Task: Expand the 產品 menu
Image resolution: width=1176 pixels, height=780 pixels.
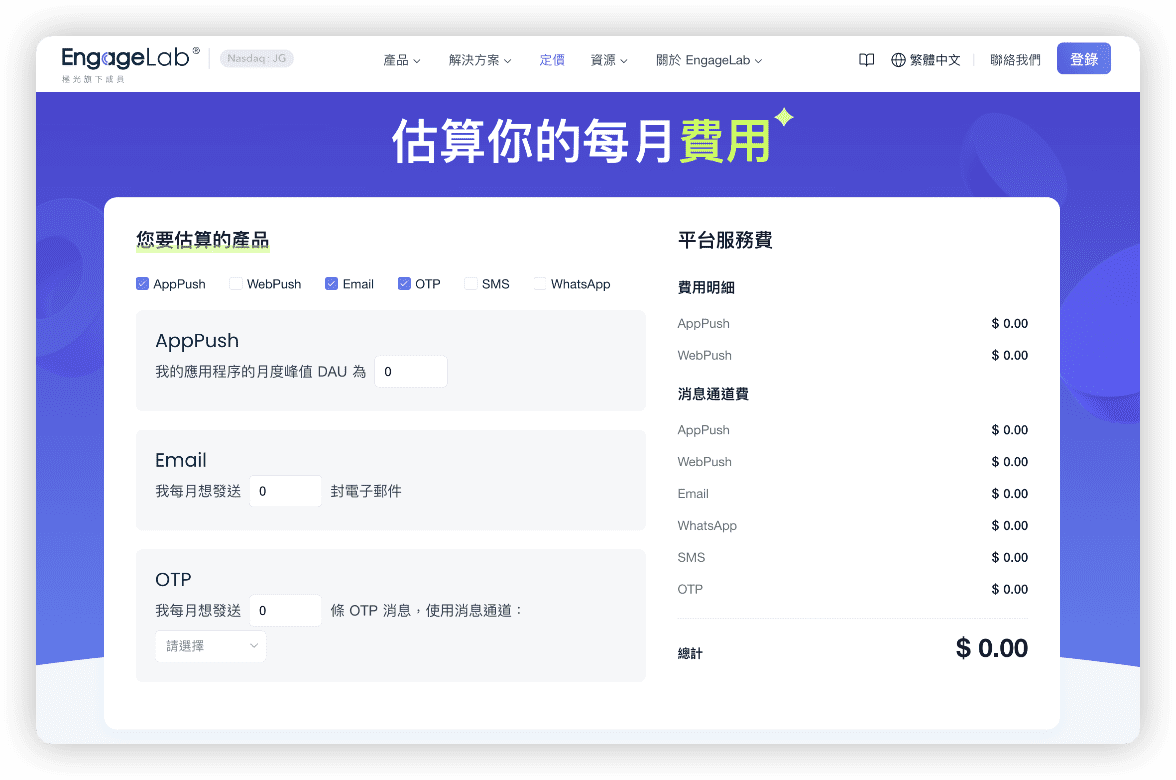Action: (401, 60)
